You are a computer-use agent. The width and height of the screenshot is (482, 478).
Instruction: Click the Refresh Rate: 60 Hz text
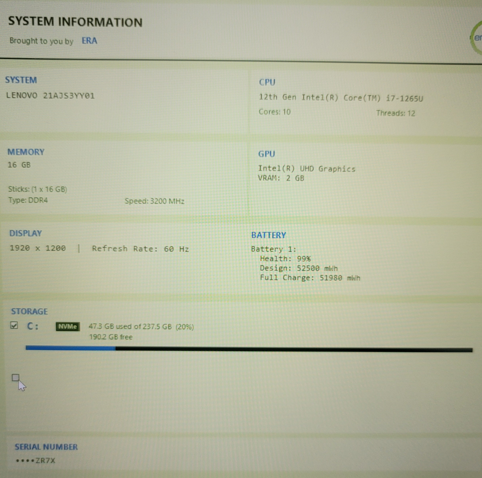pos(140,249)
